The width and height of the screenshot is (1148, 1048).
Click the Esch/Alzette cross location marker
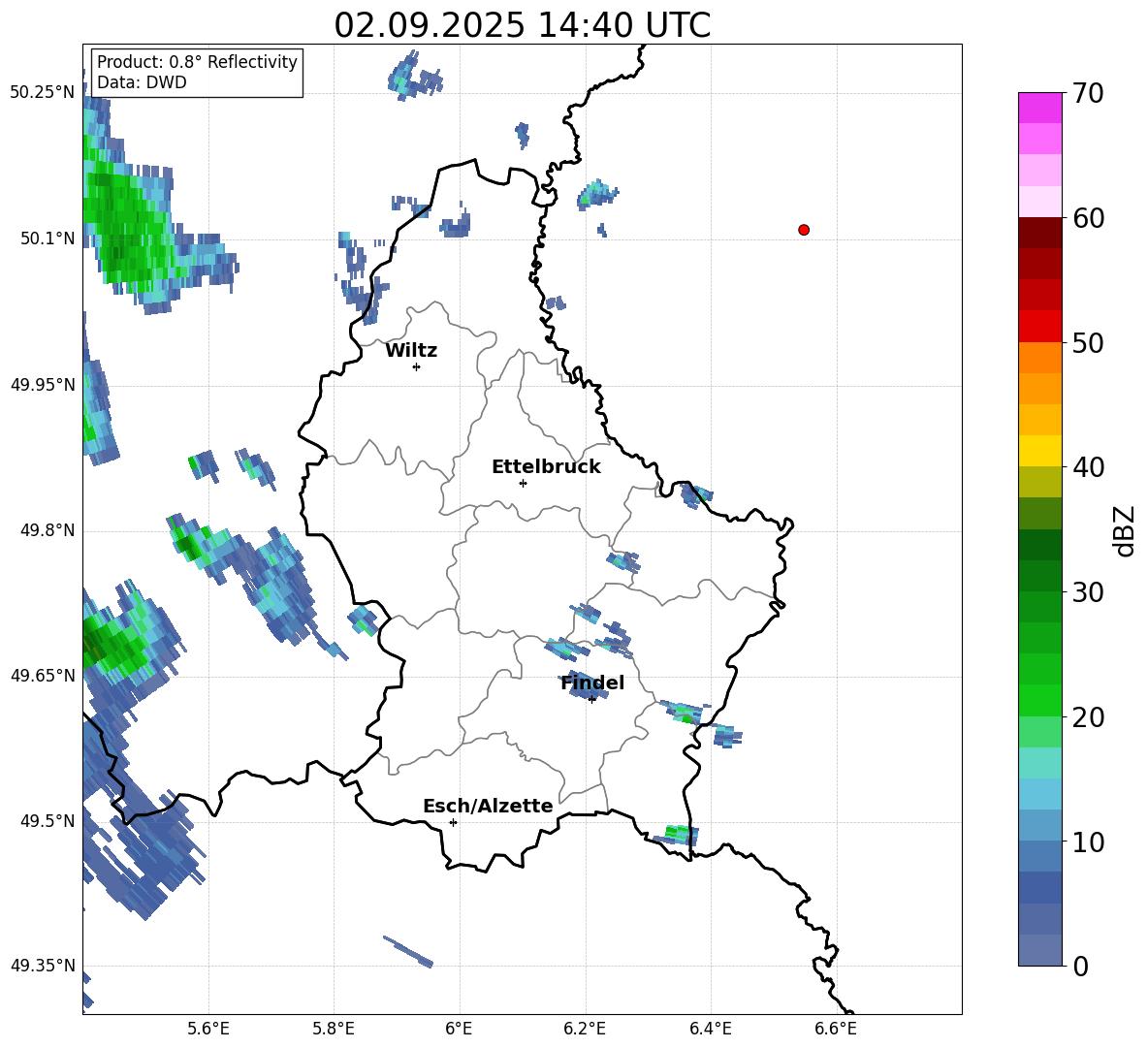[x=453, y=822]
